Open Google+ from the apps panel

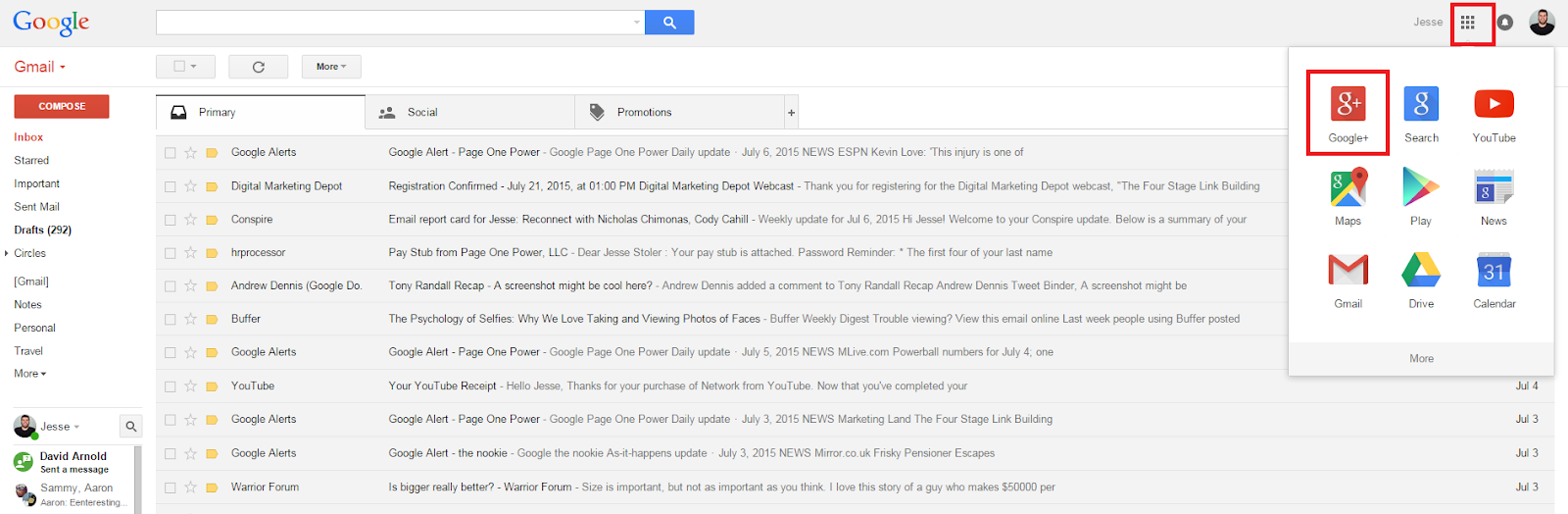pyautogui.click(x=1347, y=114)
